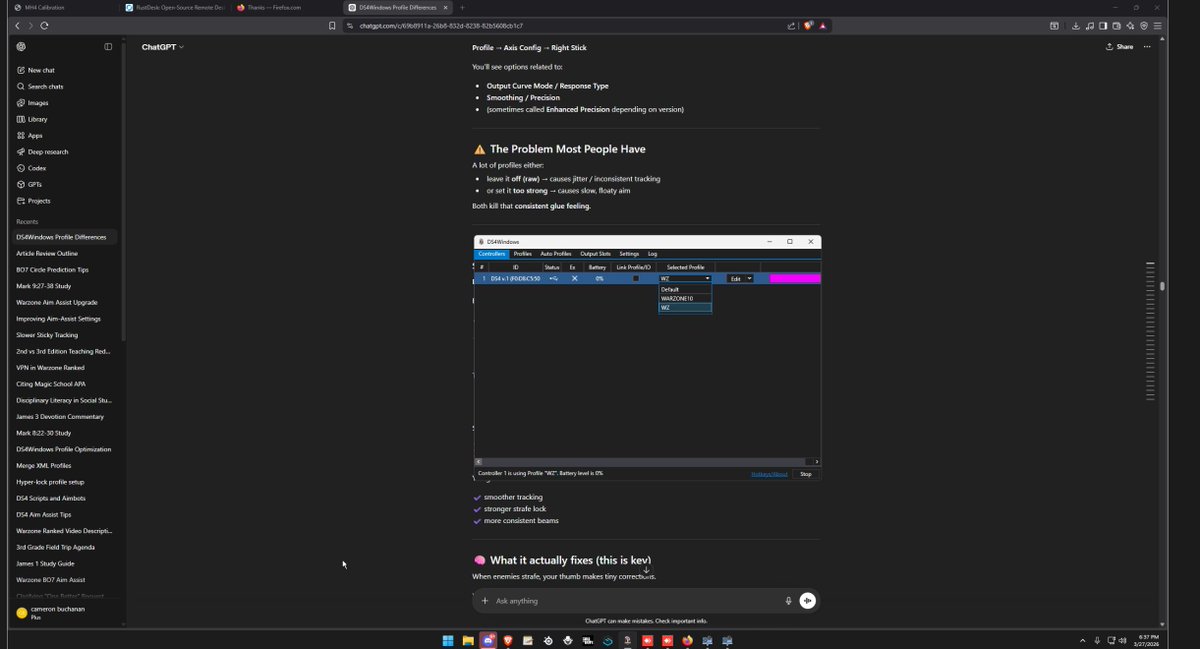Click the Hotkeys/About link
Screen dimensions: 1200x649
(x=769, y=474)
